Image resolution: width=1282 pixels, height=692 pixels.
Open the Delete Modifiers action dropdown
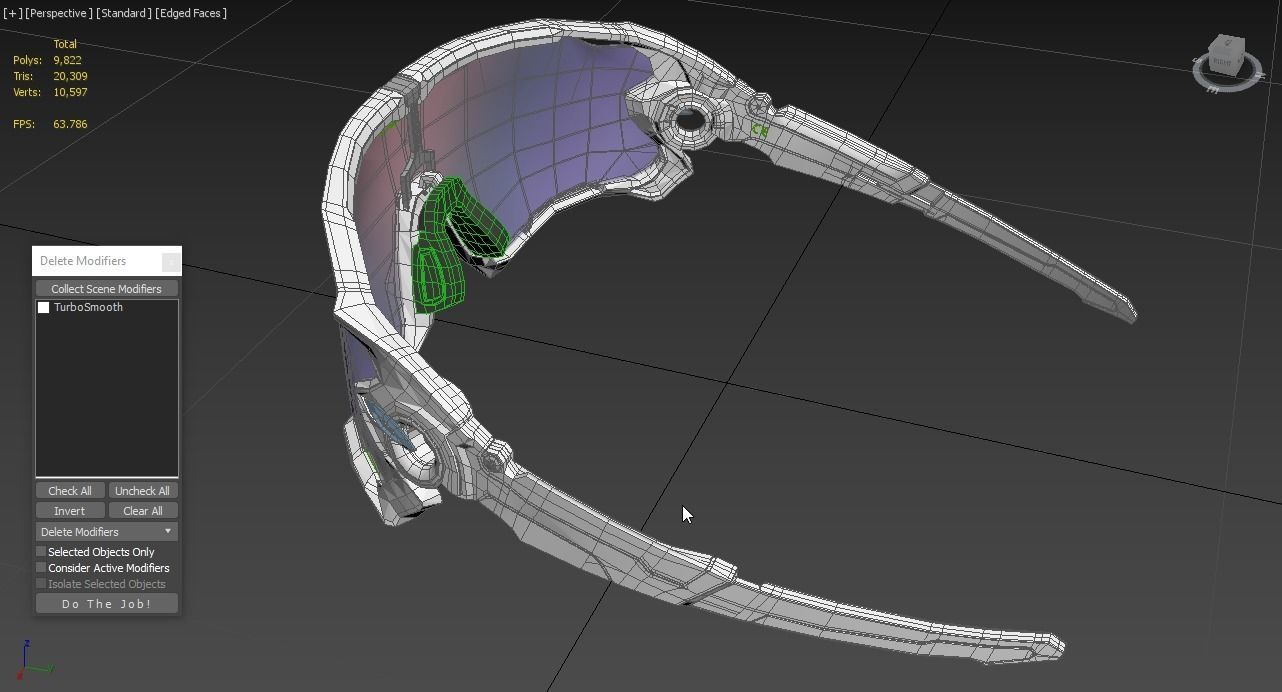click(106, 532)
